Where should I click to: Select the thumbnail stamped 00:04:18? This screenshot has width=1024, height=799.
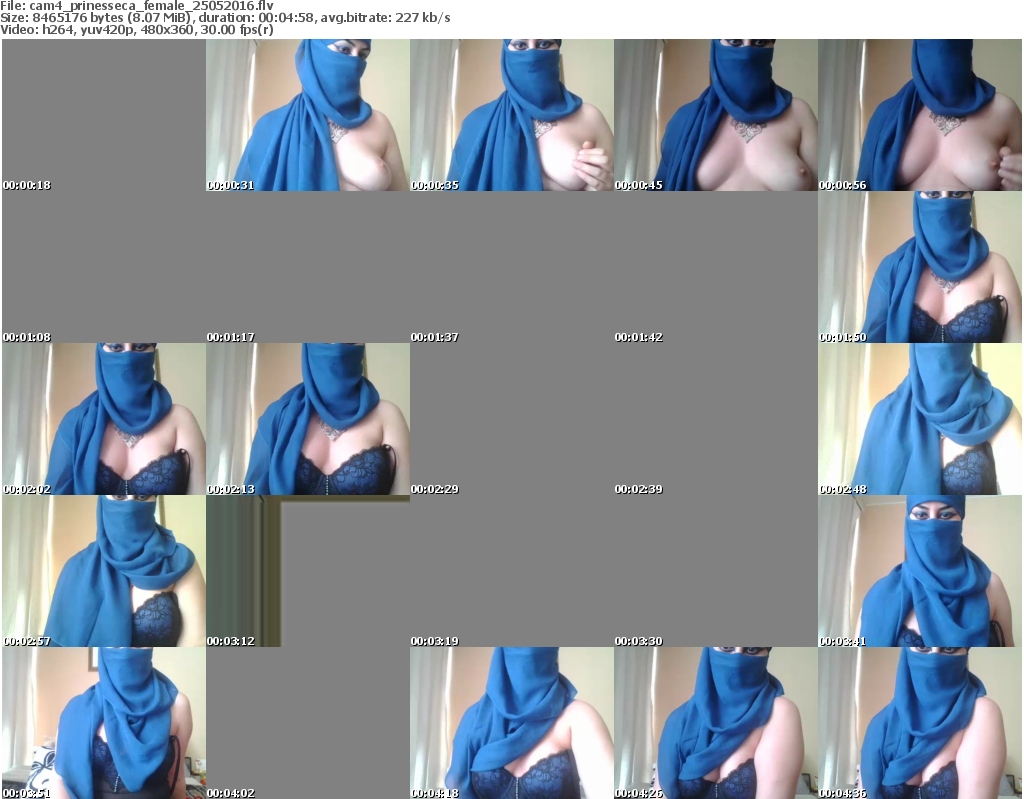pyautogui.click(x=511, y=723)
